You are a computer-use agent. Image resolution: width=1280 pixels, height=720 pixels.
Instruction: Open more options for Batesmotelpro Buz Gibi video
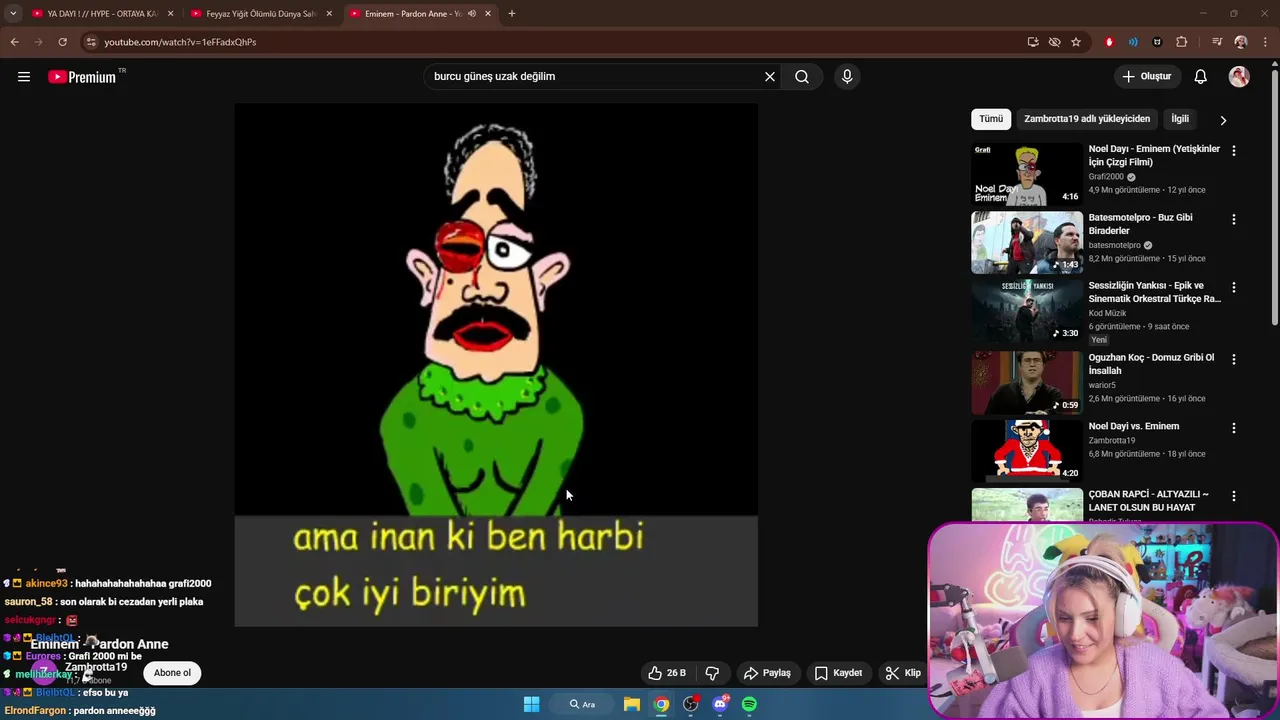tap(1233, 219)
